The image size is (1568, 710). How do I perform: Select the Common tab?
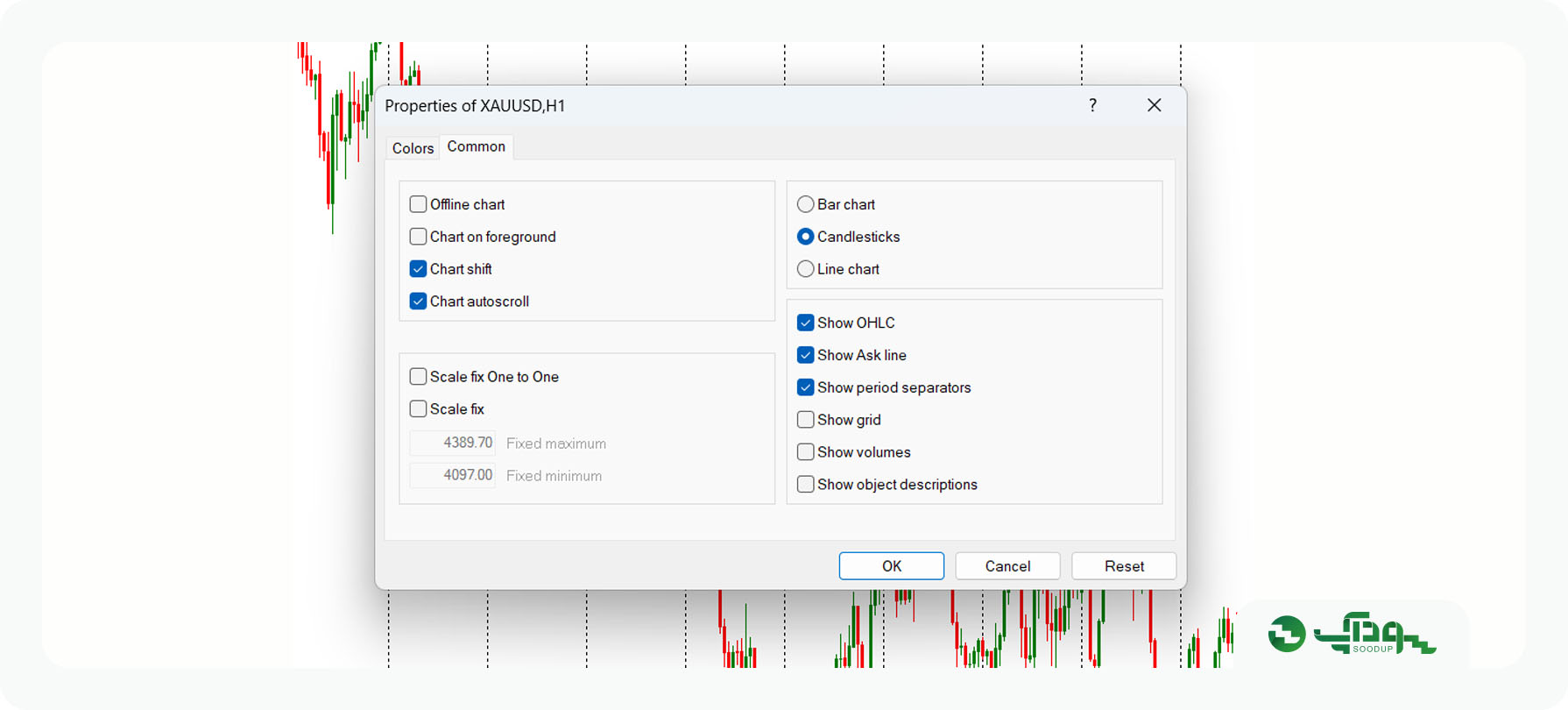(x=476, y=146)
